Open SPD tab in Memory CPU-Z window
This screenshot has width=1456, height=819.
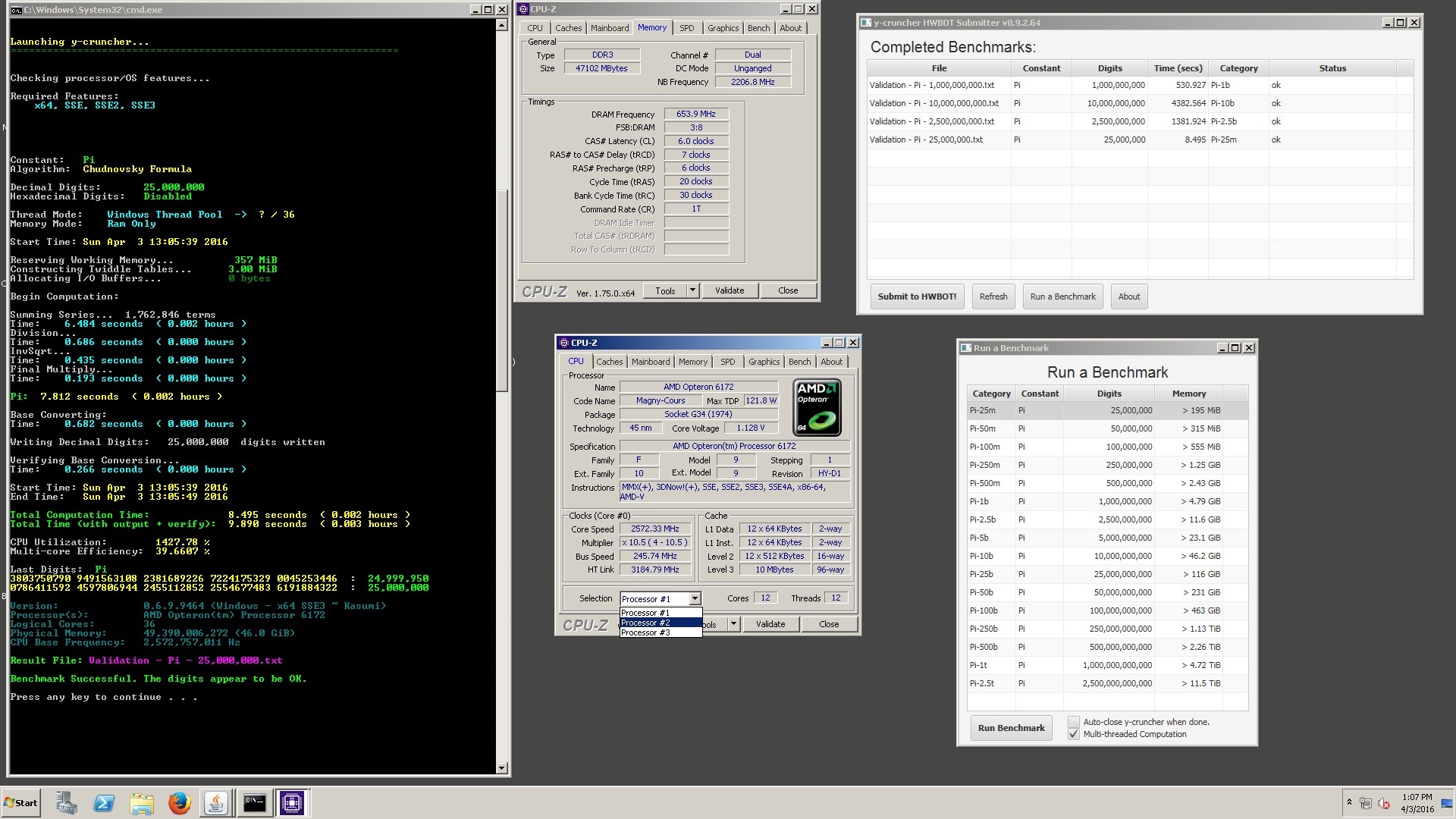[687, 28]
